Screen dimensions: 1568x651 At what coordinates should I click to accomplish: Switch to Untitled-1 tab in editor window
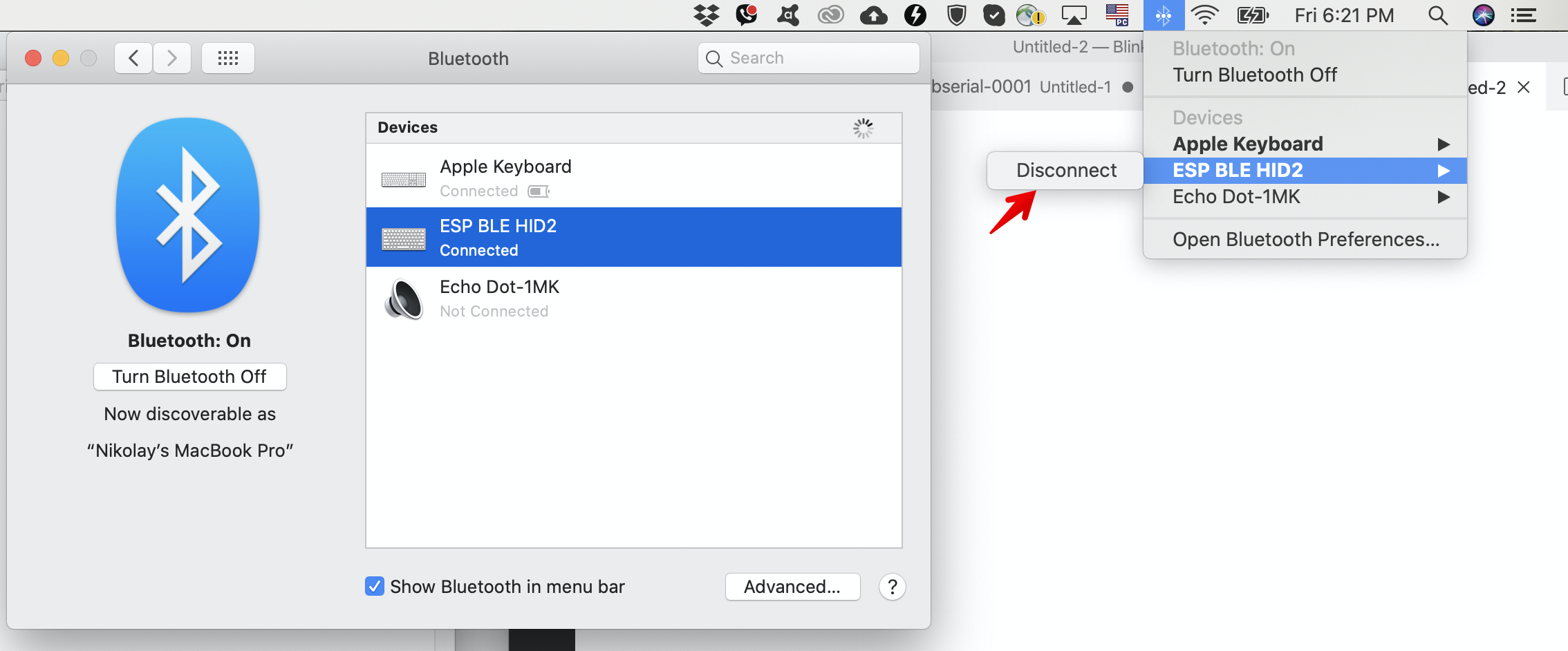[x=1075, y=87]
